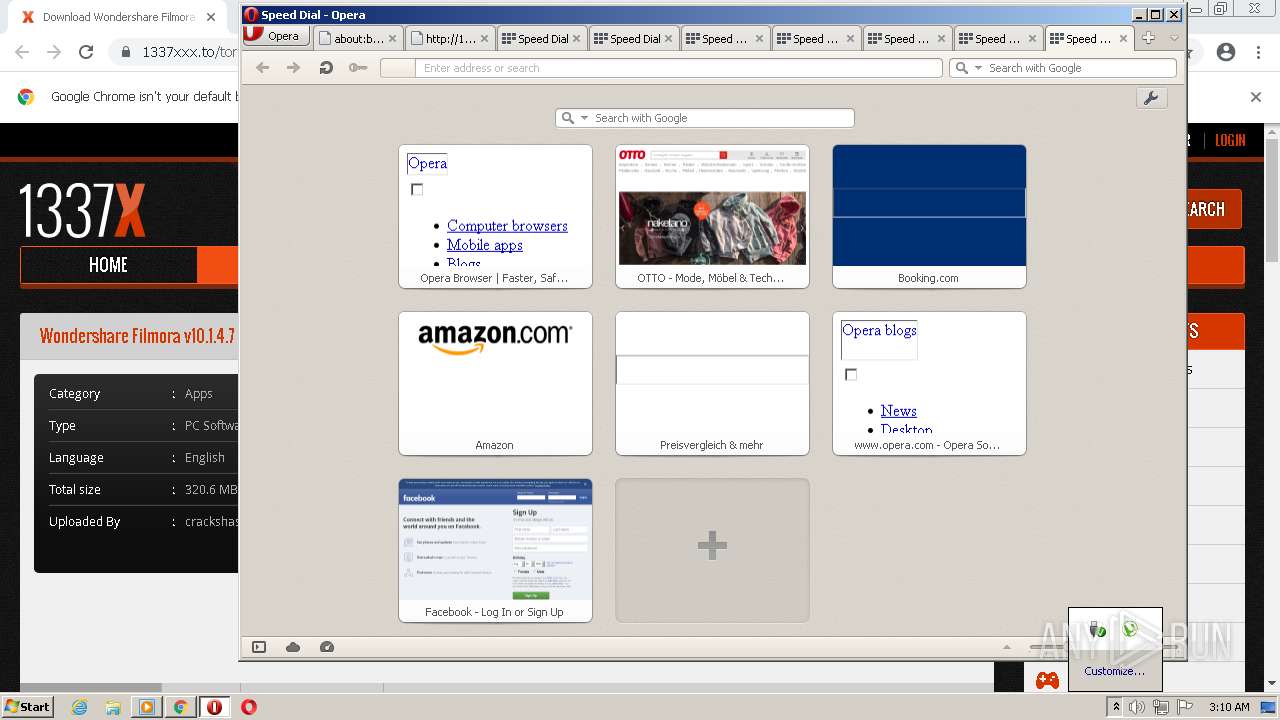Click Customize... in the tray popup
Image resolution: width=1280 pixels, height=720 pixels.
click(1114, 671)
